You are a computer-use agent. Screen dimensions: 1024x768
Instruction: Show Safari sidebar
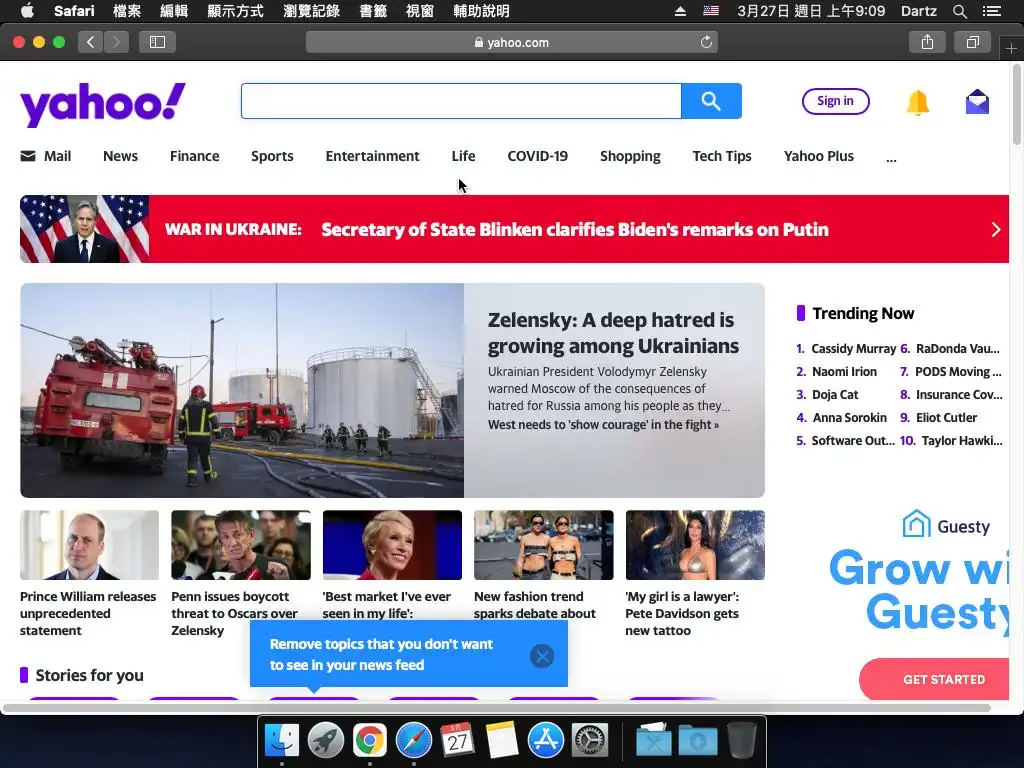[x=157, y=42]
